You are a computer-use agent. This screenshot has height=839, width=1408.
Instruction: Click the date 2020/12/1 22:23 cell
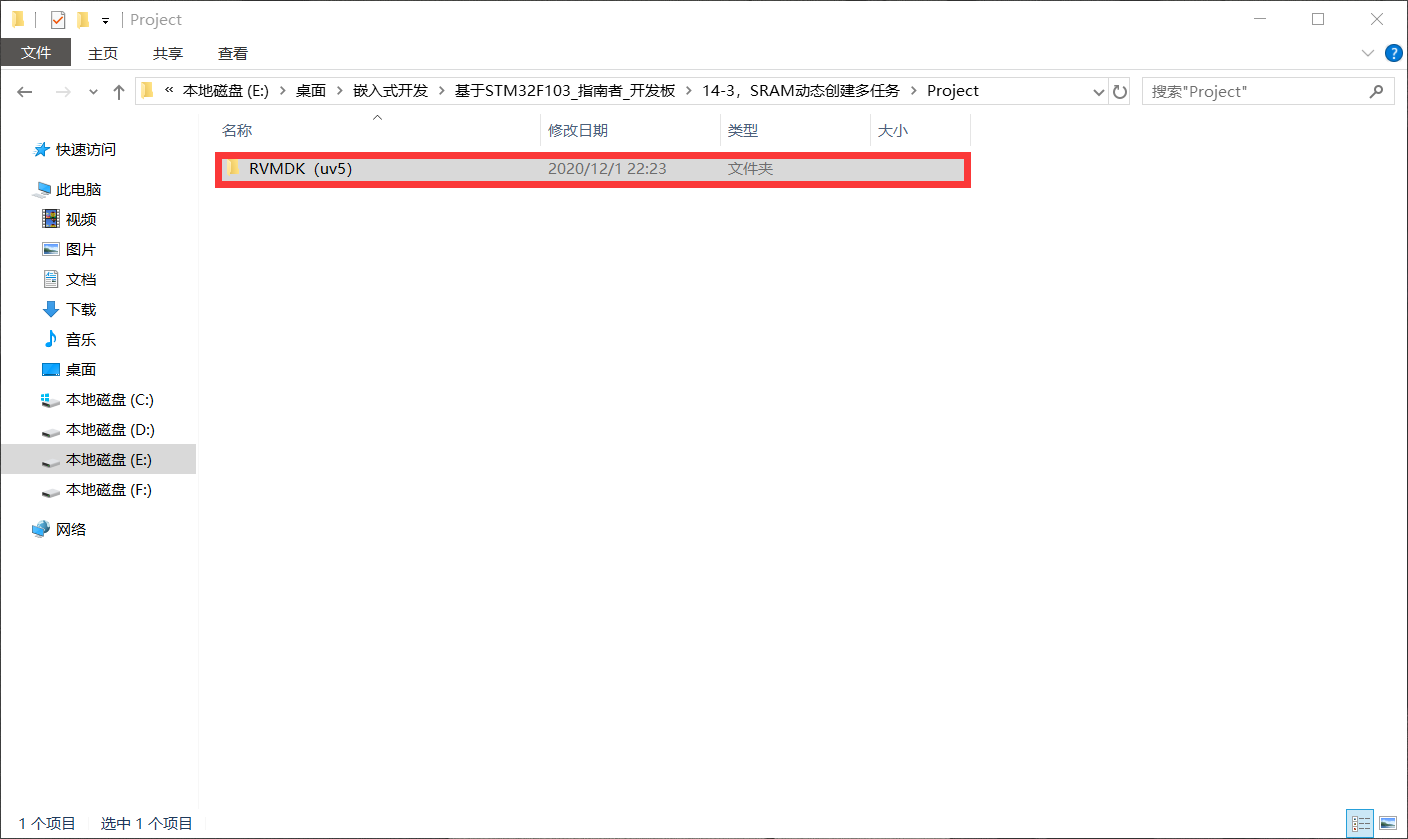coord(607,170)
